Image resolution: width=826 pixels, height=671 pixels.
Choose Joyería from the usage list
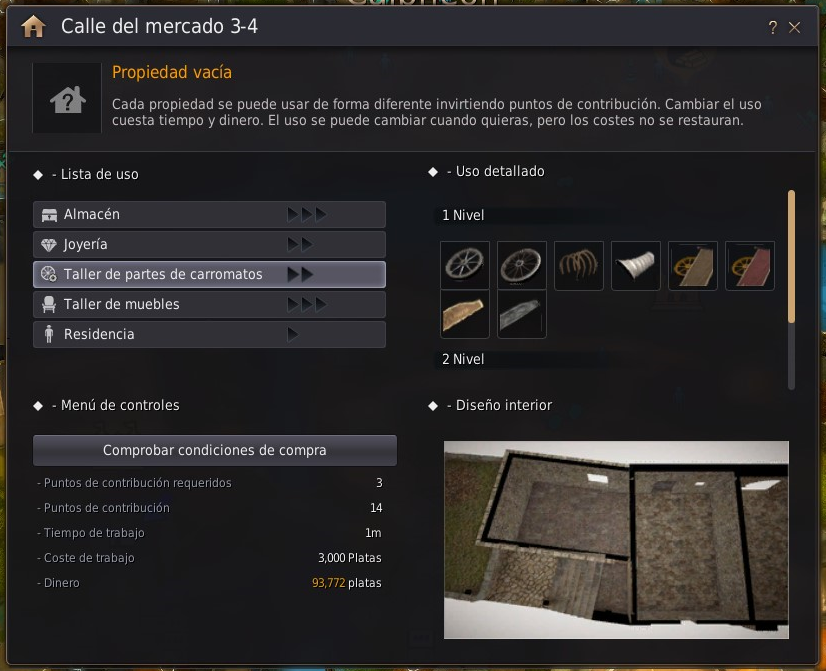(x=209, y=244)
